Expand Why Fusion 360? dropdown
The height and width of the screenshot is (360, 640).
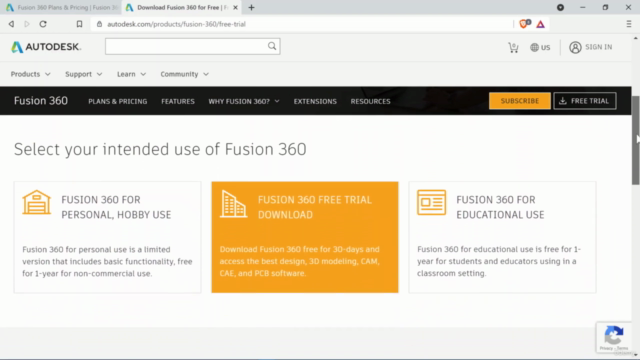(x=244, y=101)
